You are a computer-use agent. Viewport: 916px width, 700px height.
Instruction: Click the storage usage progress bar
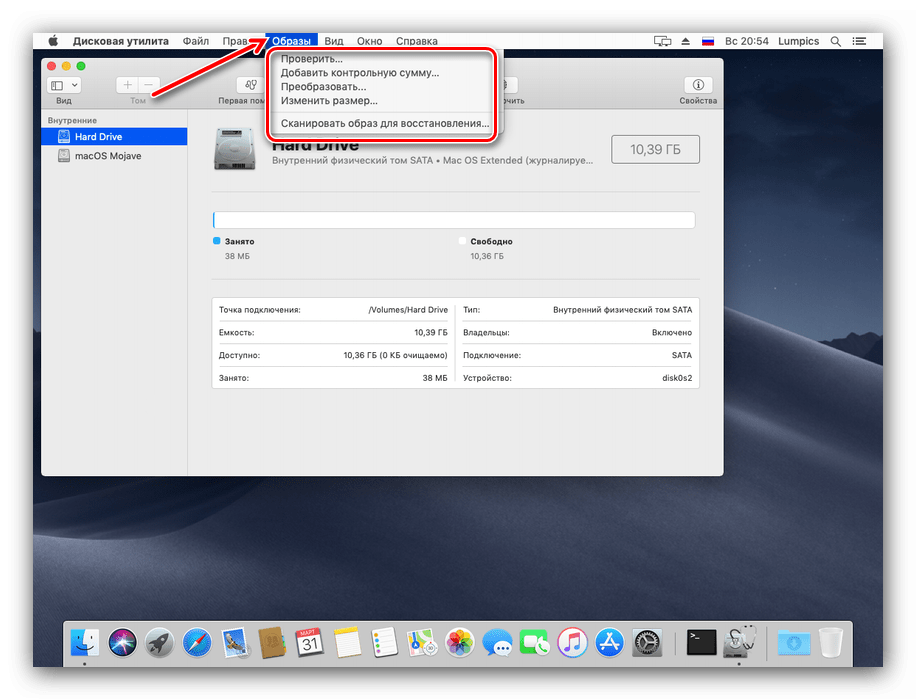coord(455,219)
